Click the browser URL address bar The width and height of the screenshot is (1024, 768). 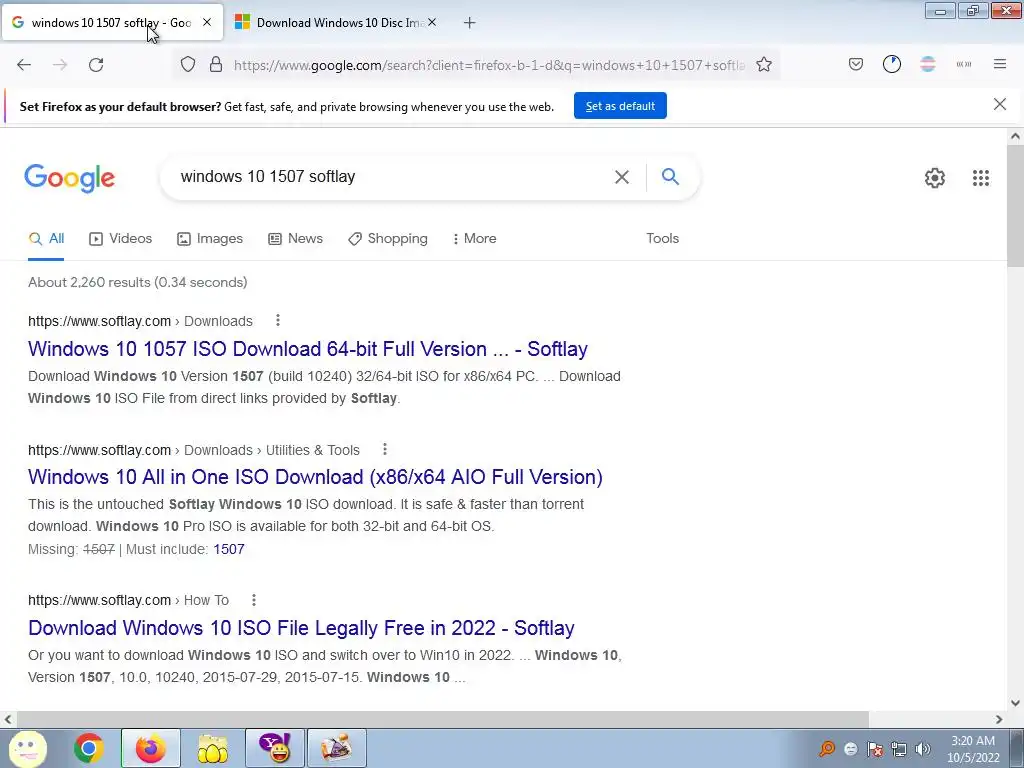click(x=488, y=65)
